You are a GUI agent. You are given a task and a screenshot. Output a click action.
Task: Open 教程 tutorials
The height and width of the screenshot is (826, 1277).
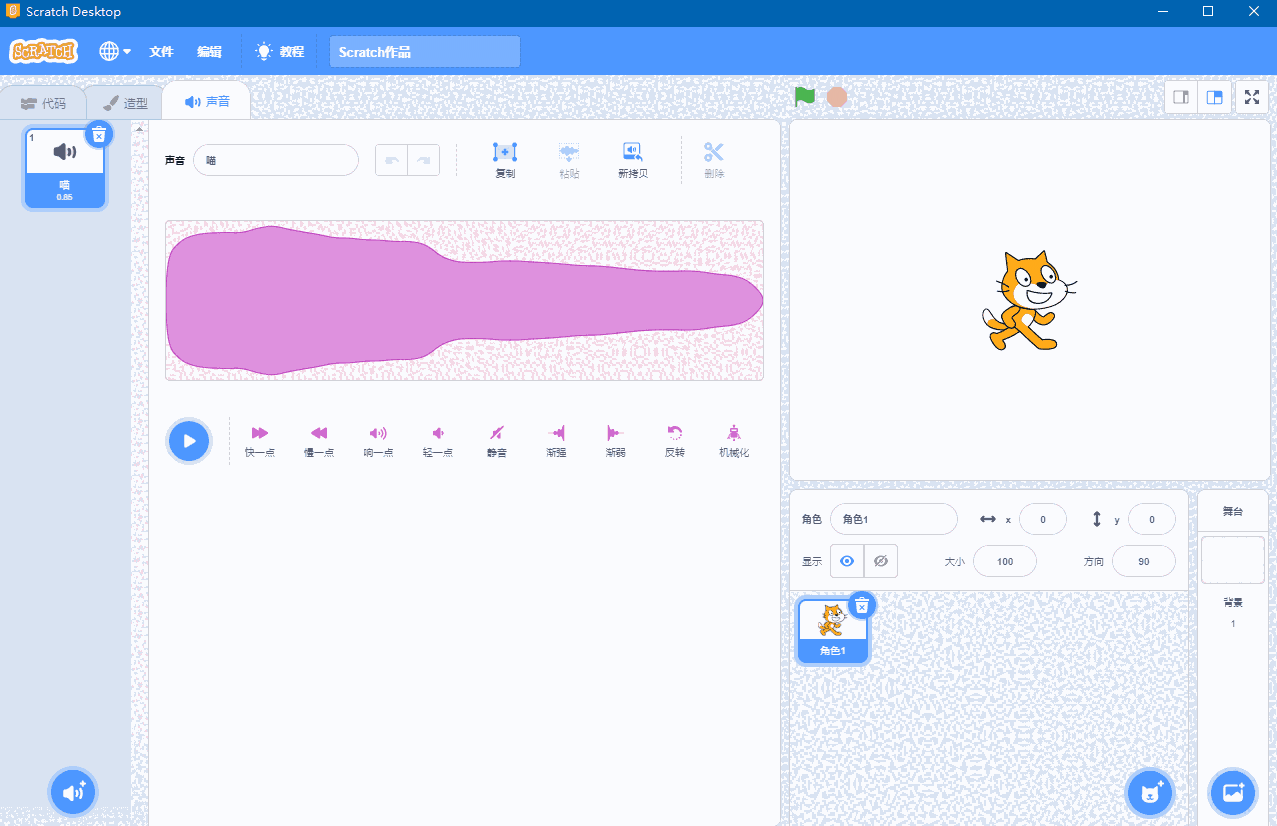tap(280, 51)
